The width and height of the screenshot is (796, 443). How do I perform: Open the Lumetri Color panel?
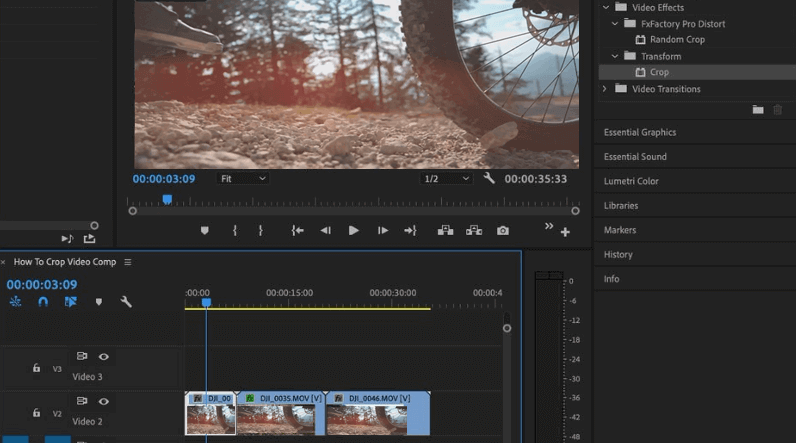[x=631, y=181]
